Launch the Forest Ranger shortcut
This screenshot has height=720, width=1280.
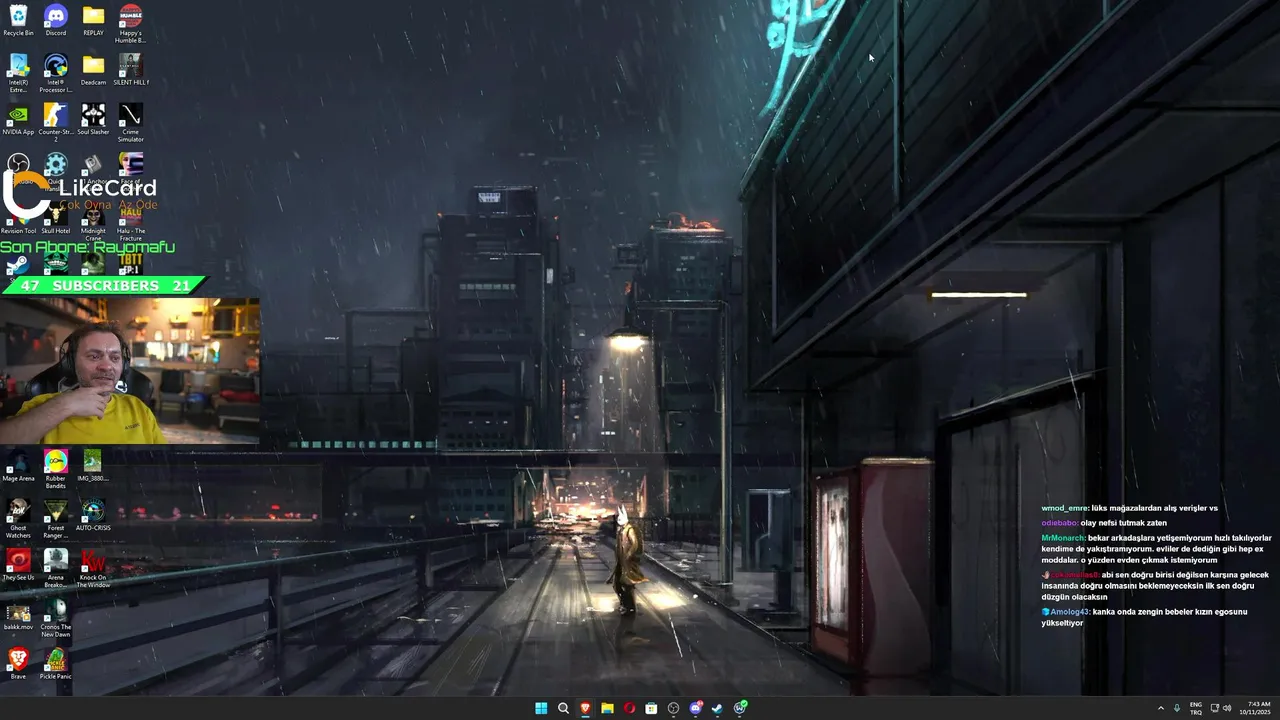pyautogui.click(x=56, y=519)
